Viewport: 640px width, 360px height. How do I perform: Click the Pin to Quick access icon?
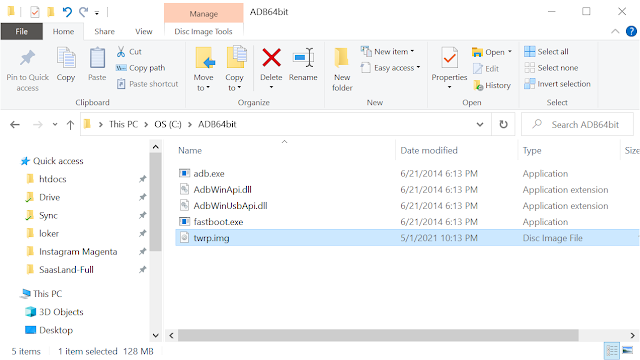(x=27, y=58)
